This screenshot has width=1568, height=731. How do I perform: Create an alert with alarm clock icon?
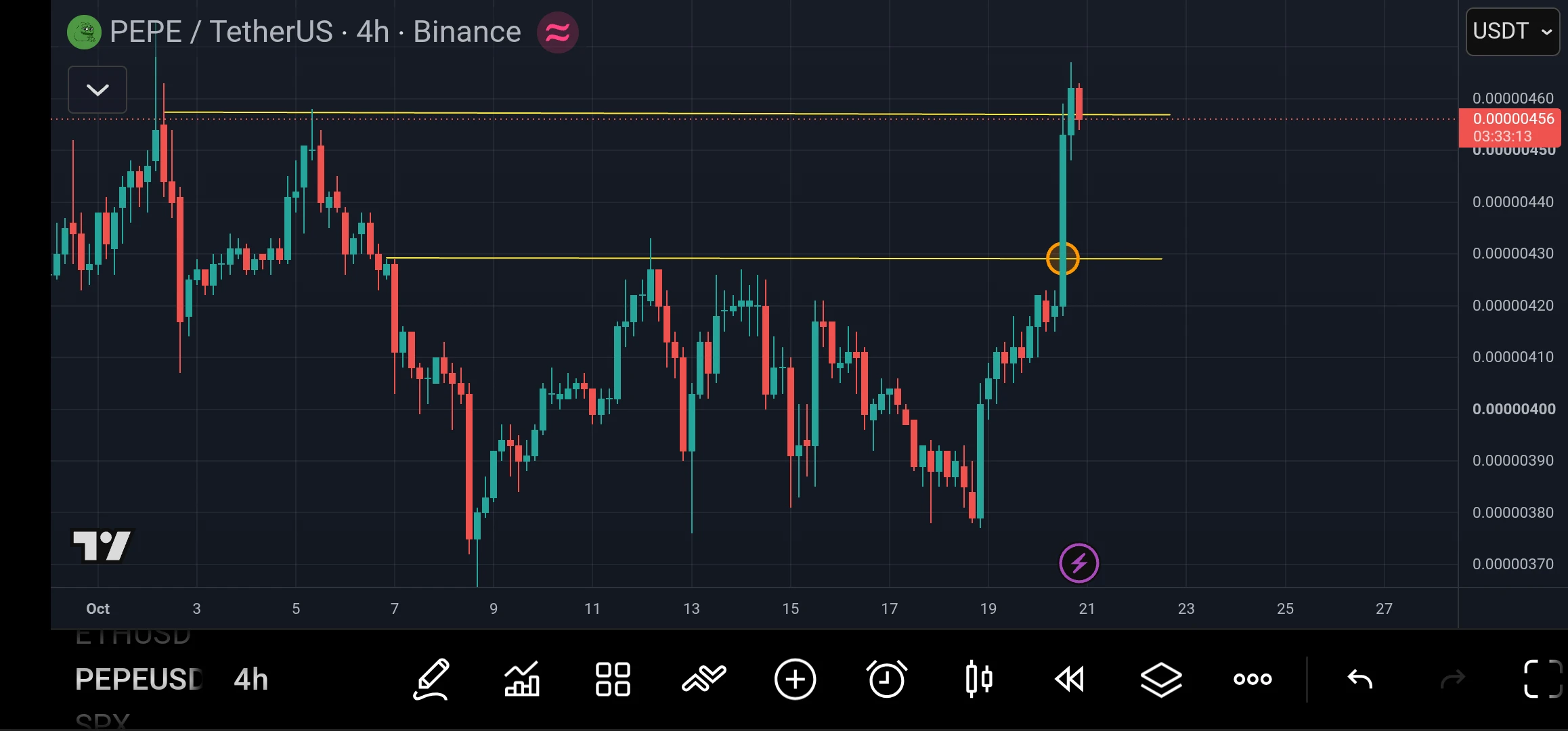(x=886, y=679)
